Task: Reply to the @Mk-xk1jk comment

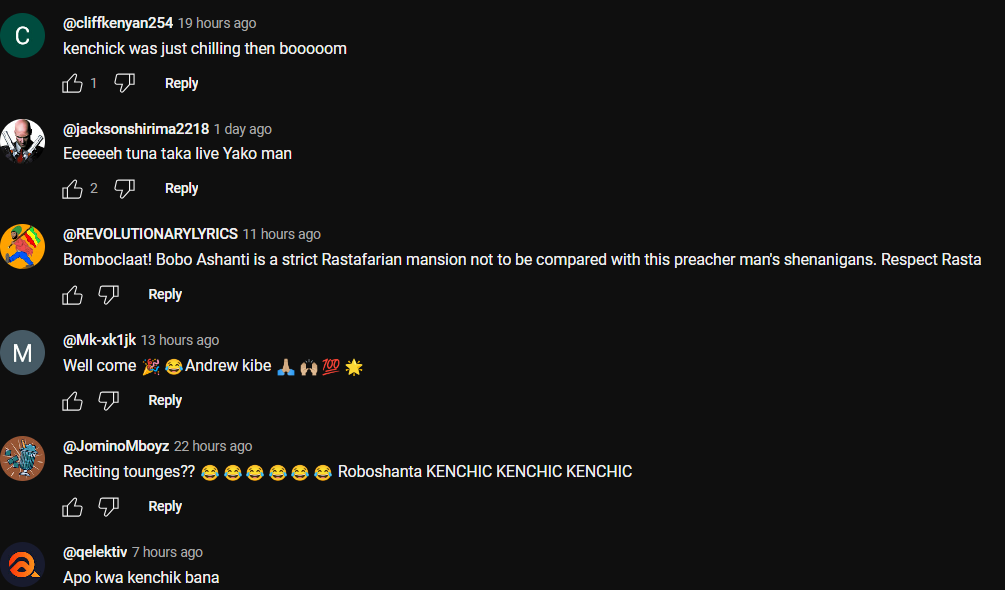Action: [165, 400]
